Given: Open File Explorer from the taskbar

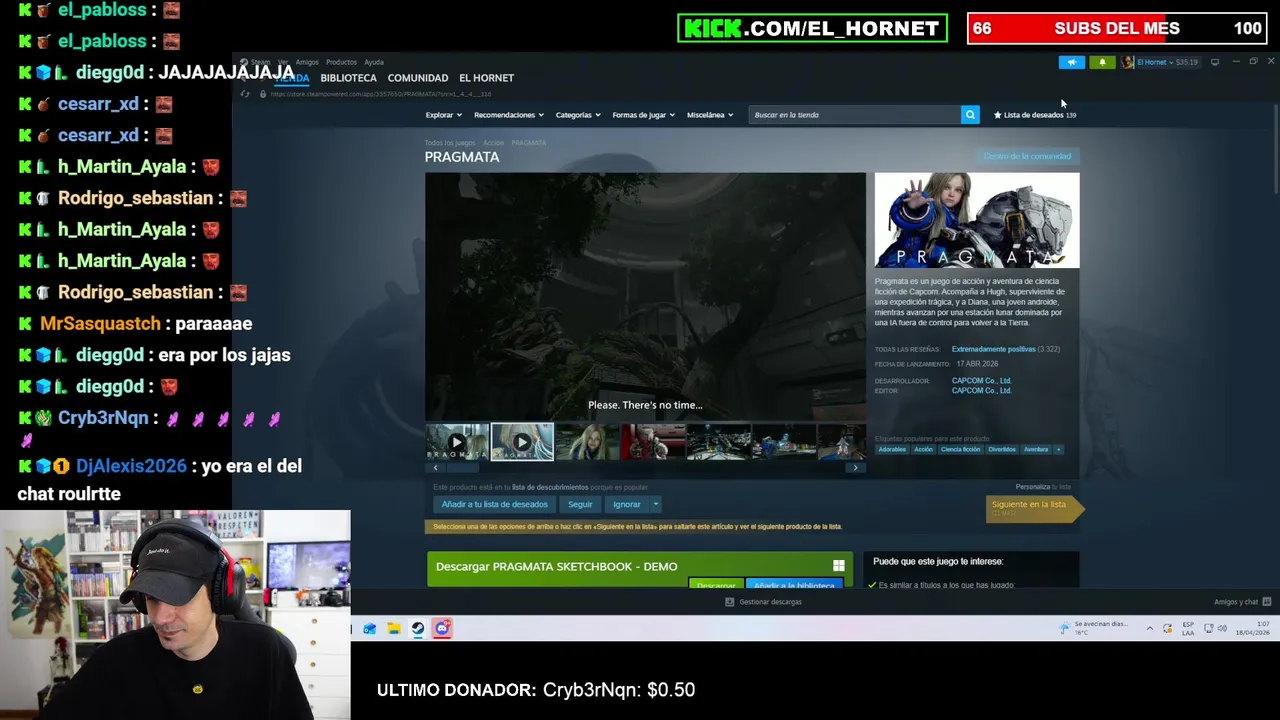Looking at the screenshot, I should coord(394,628).
